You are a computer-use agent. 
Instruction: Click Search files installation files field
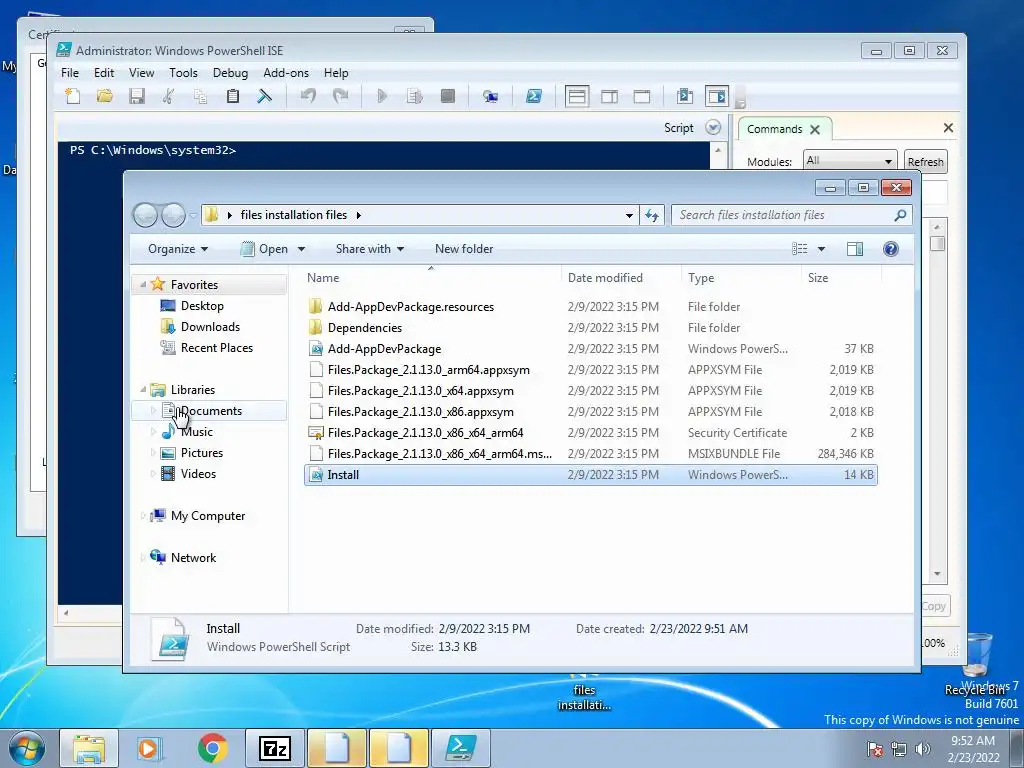tap(792, 215)
